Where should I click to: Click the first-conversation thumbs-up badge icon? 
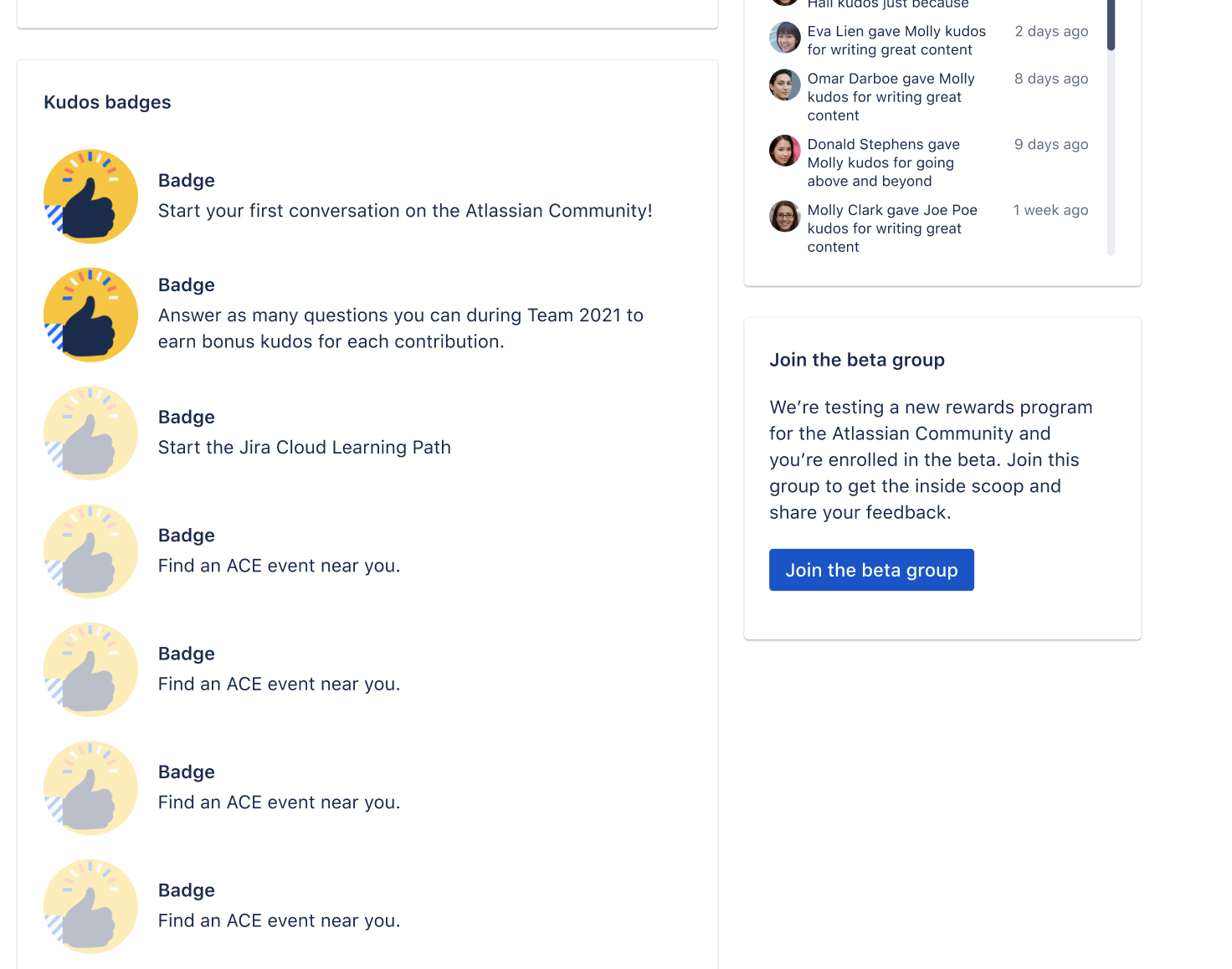tap(90, 197)
